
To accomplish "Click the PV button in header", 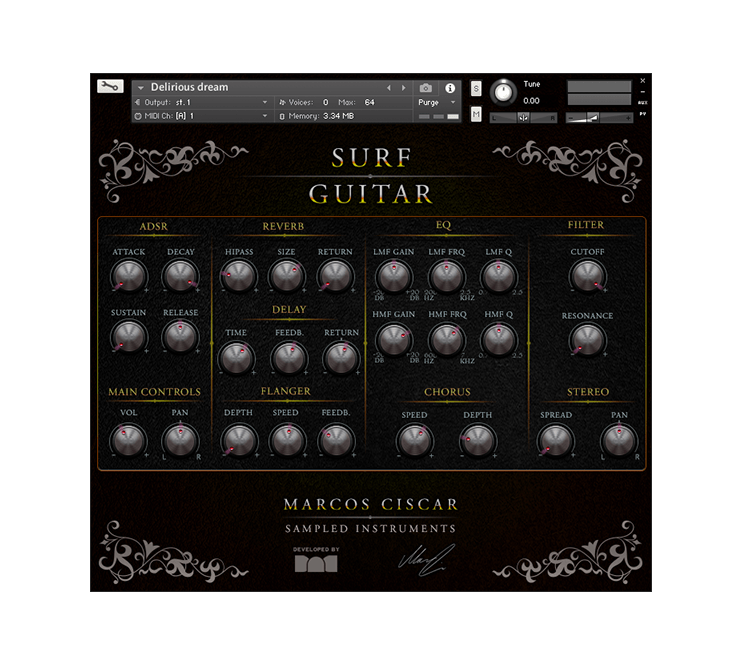I will pos(642,114).
